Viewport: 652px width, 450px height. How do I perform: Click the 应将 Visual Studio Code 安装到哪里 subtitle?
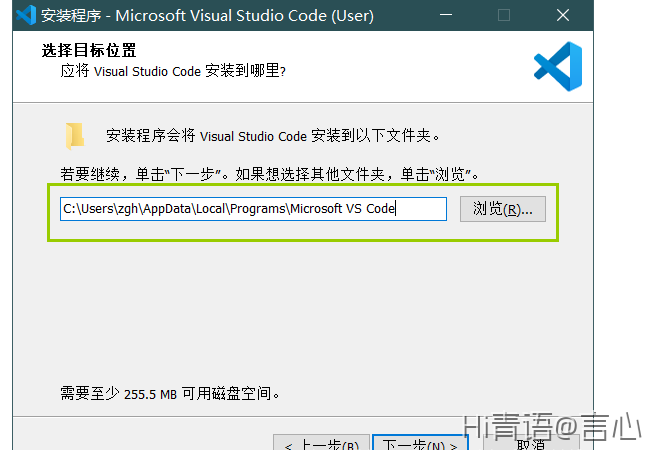click(174, 71)
